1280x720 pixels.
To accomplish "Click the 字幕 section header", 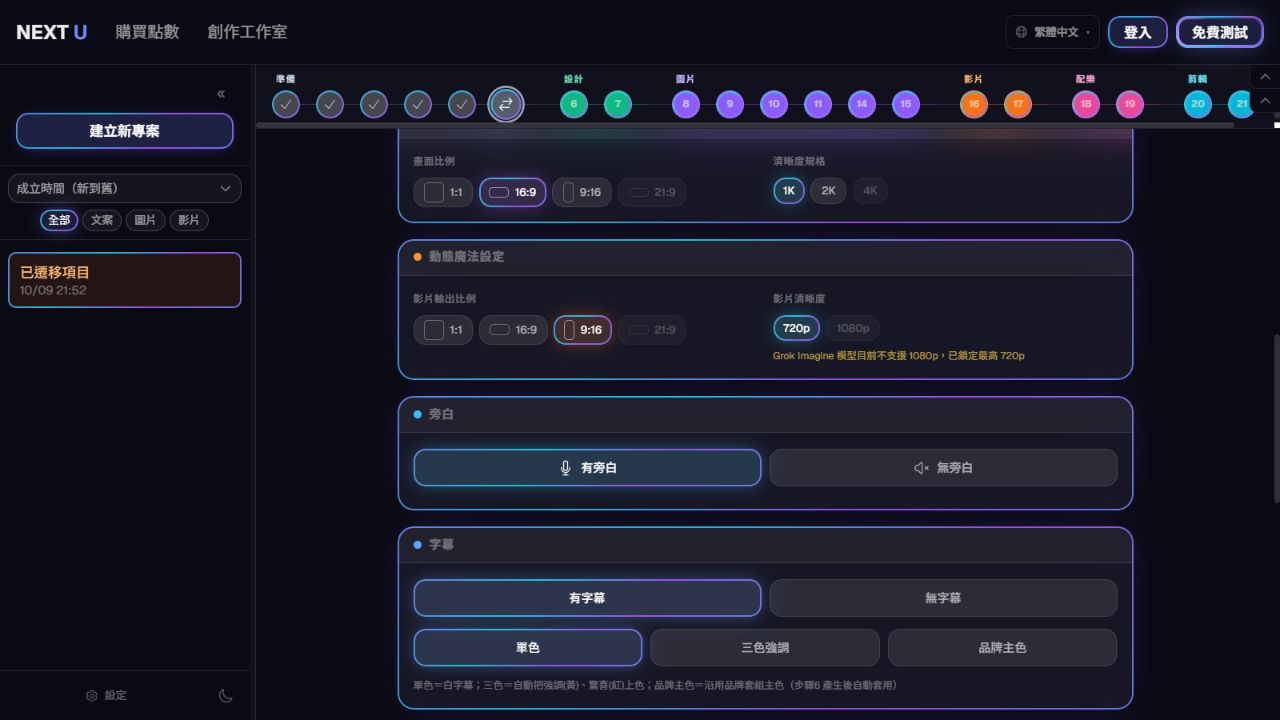I will [765, 545].
